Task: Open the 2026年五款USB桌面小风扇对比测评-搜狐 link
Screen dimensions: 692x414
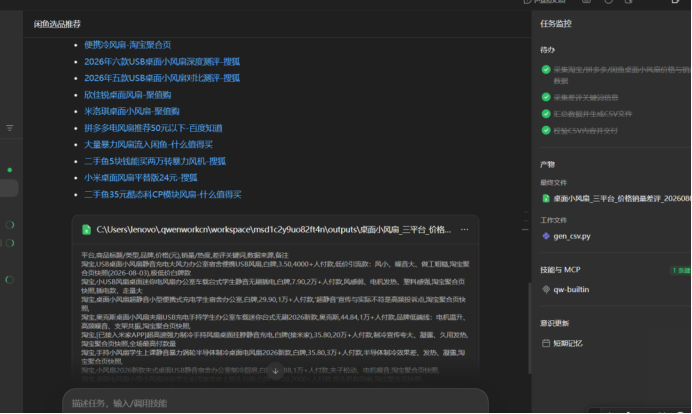Action: pyautogui.click(x=162, y=78)
